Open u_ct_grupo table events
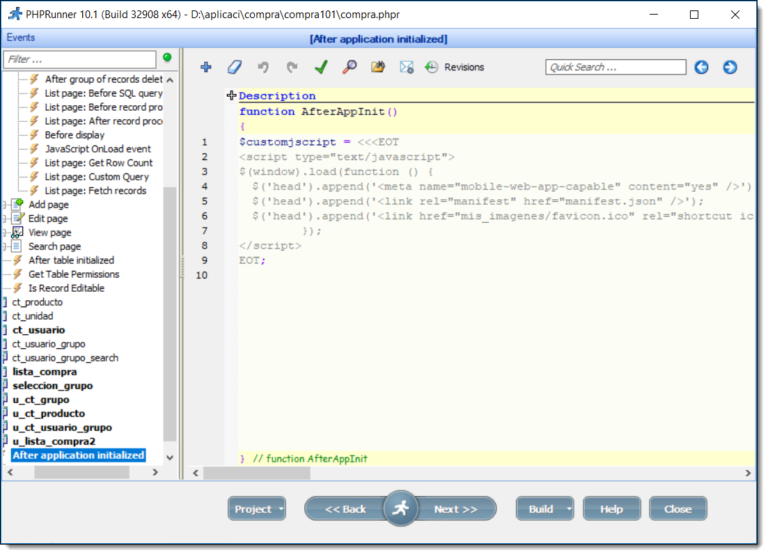The width and height of the screenshot is (768, 555). (x=41, y=400)
